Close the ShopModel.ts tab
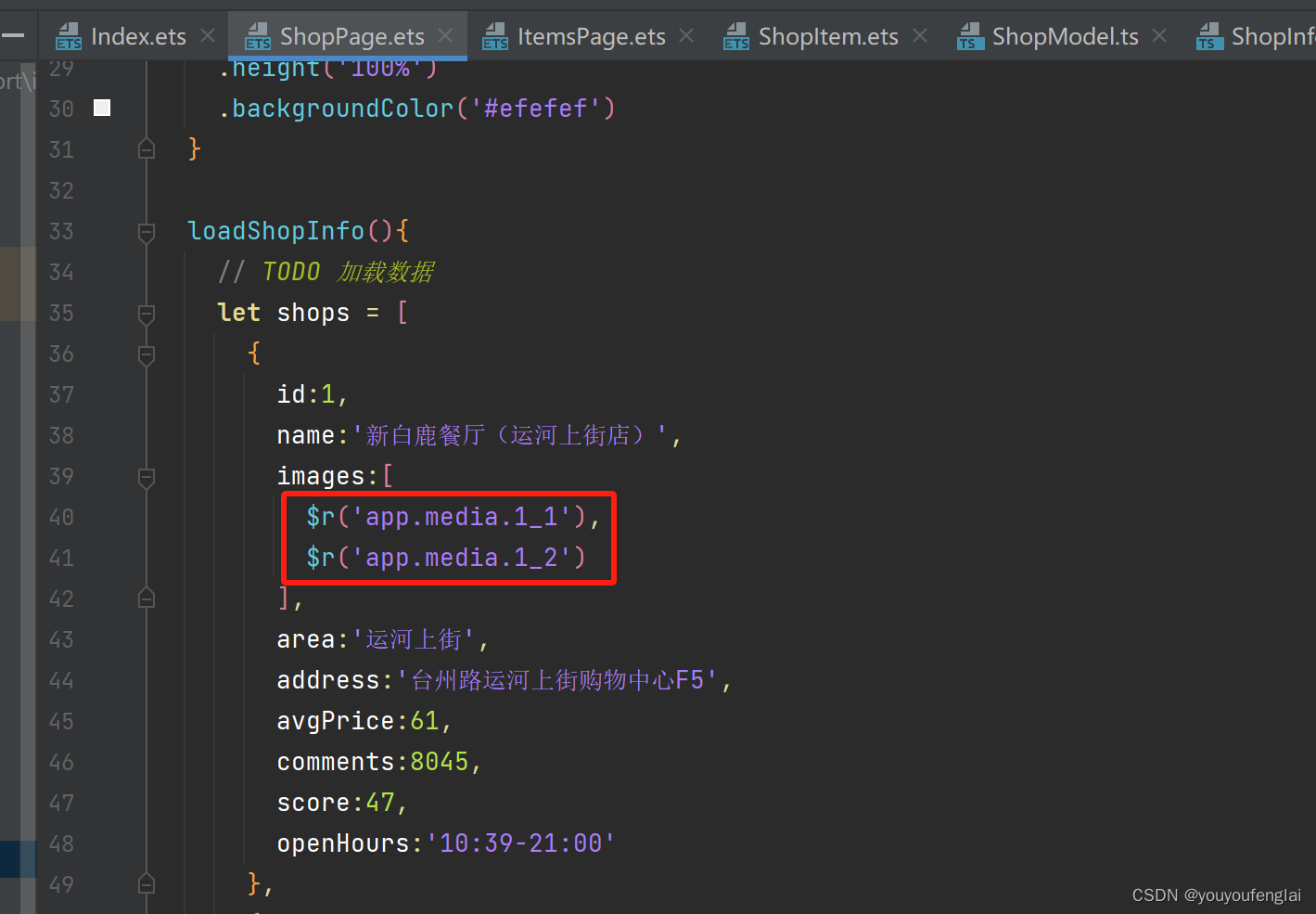This screenshot has height=914, width=1316. pyautogui.click(x=1159, y=35)
